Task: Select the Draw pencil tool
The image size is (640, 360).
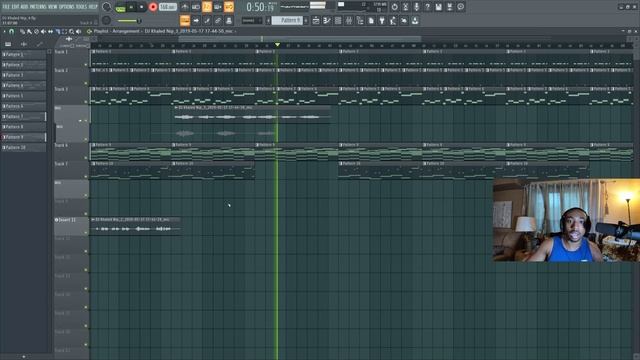Action: click(22, 31)
